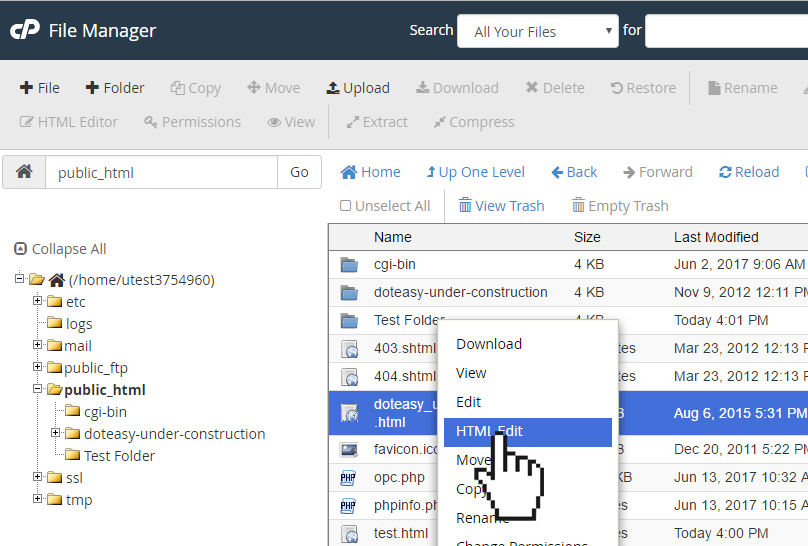Create a new file with File button
The image size is (808, 546).
(x=40, y=88)
